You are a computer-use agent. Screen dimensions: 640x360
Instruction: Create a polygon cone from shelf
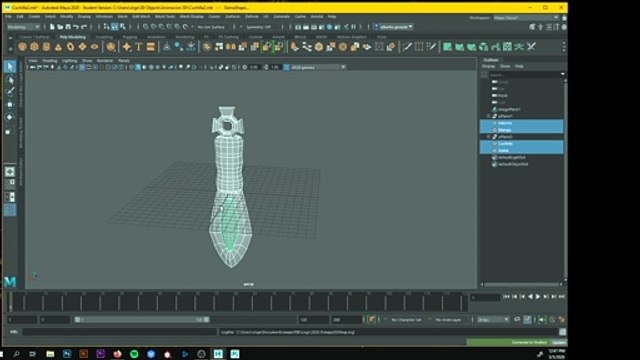(58, 47)
